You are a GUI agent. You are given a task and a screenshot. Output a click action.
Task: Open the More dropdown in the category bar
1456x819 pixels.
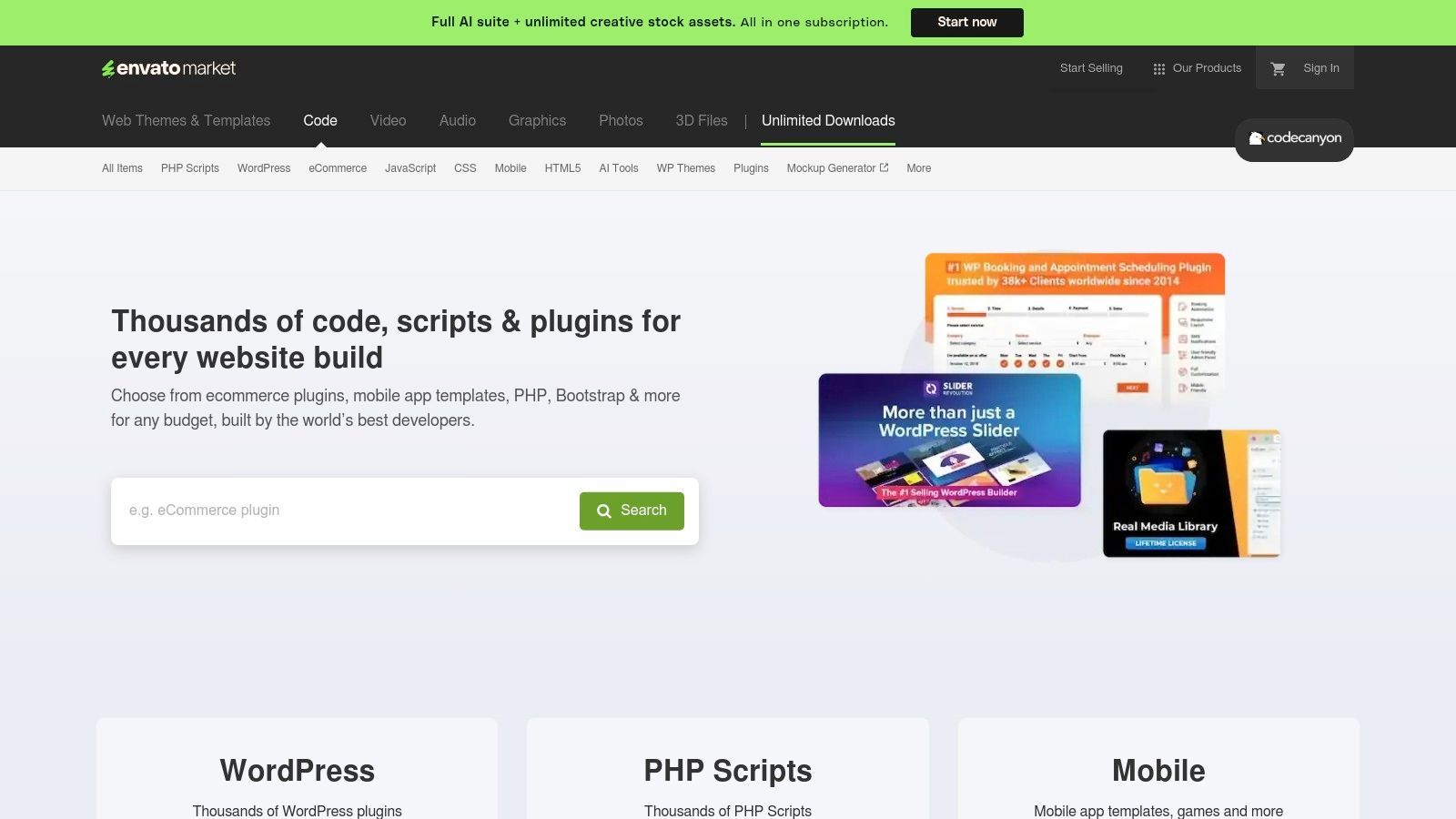coord(917,168)
